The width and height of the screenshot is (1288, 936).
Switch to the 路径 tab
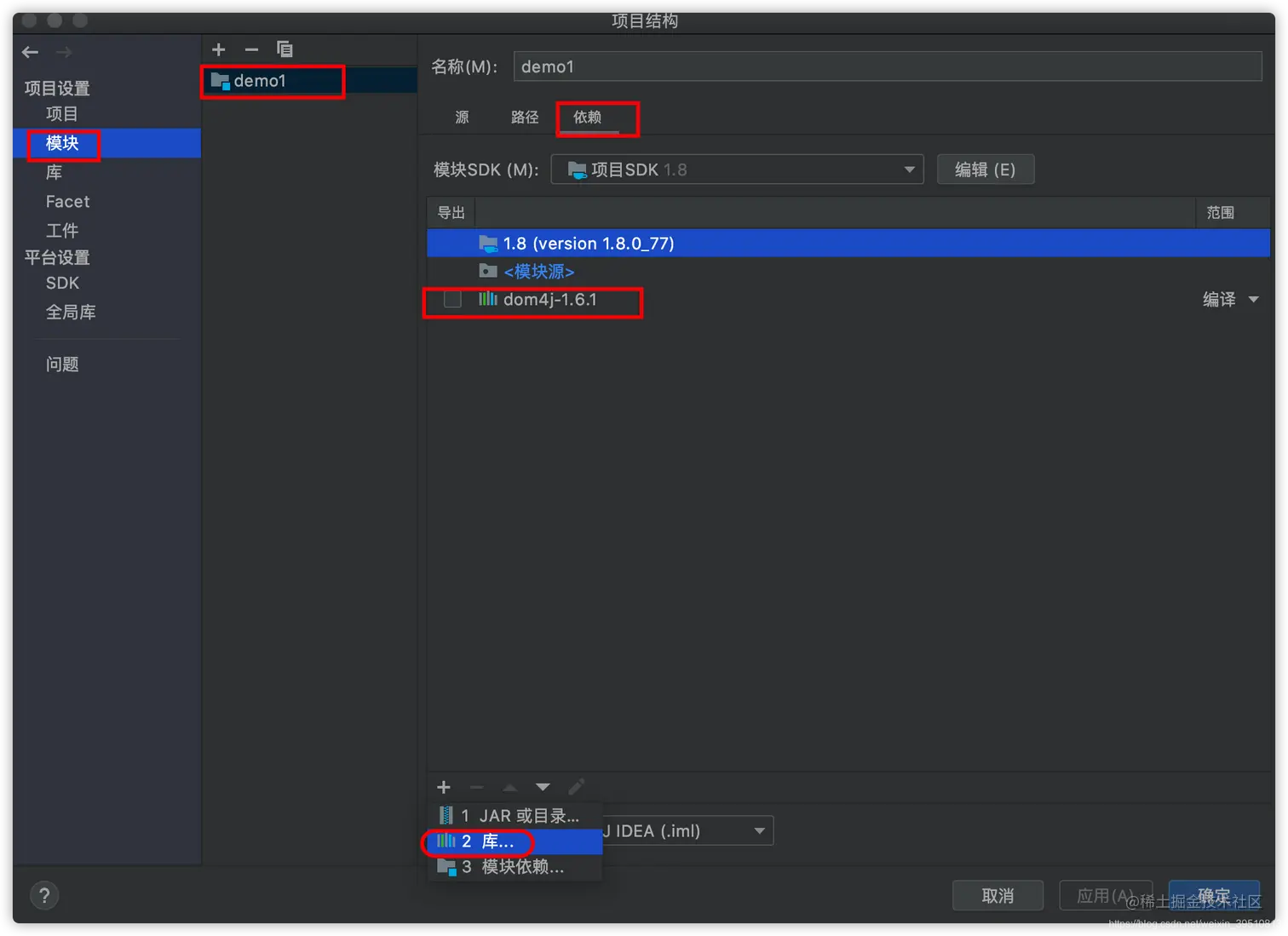(525, 118)
